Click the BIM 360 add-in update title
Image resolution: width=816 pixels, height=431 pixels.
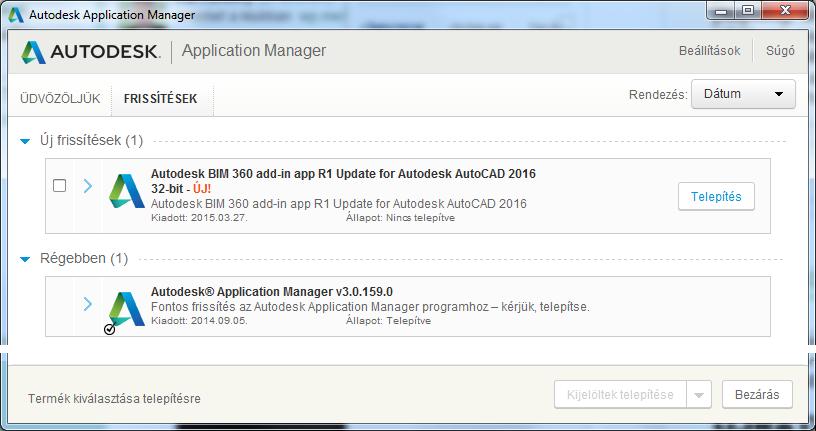pyautogui.click(x=343, y=181)
